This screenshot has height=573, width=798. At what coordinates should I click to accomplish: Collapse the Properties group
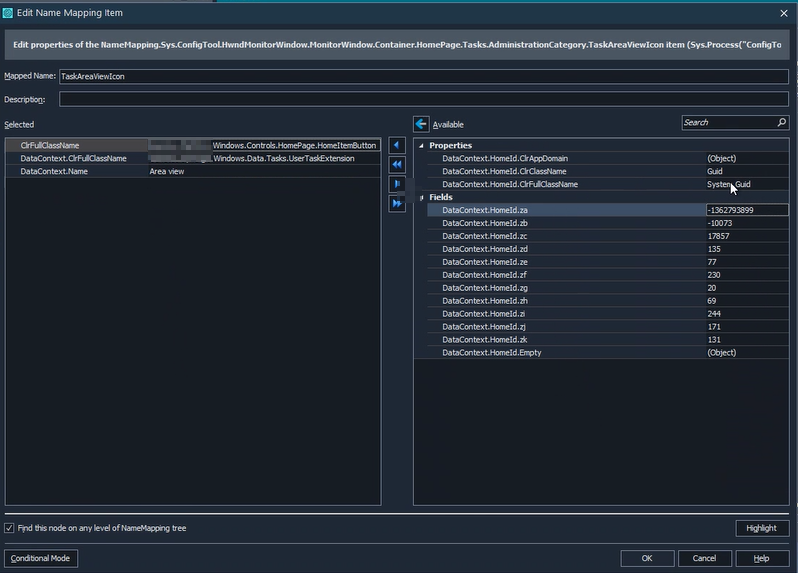click(421, 146)
